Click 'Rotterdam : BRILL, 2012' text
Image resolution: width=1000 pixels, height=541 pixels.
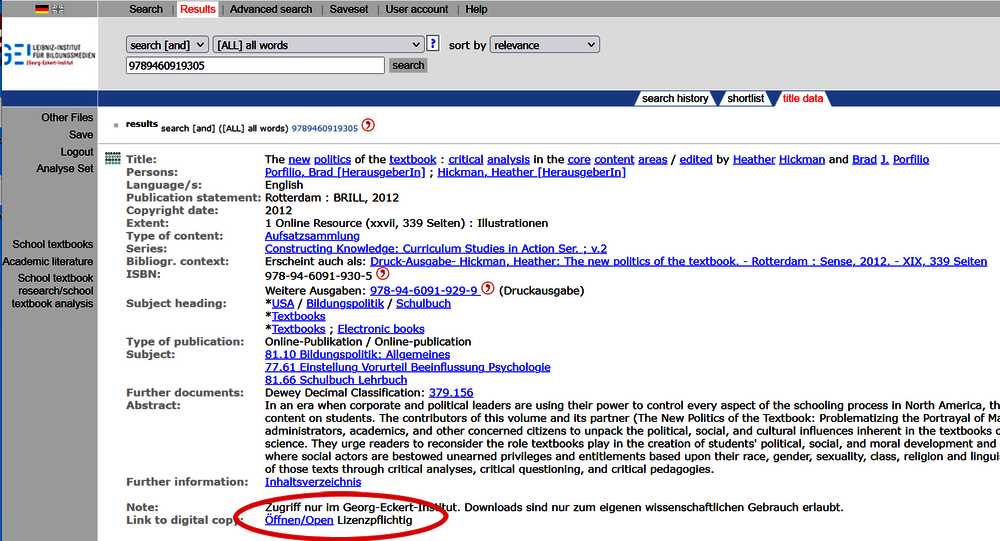[x=332, y=198]
